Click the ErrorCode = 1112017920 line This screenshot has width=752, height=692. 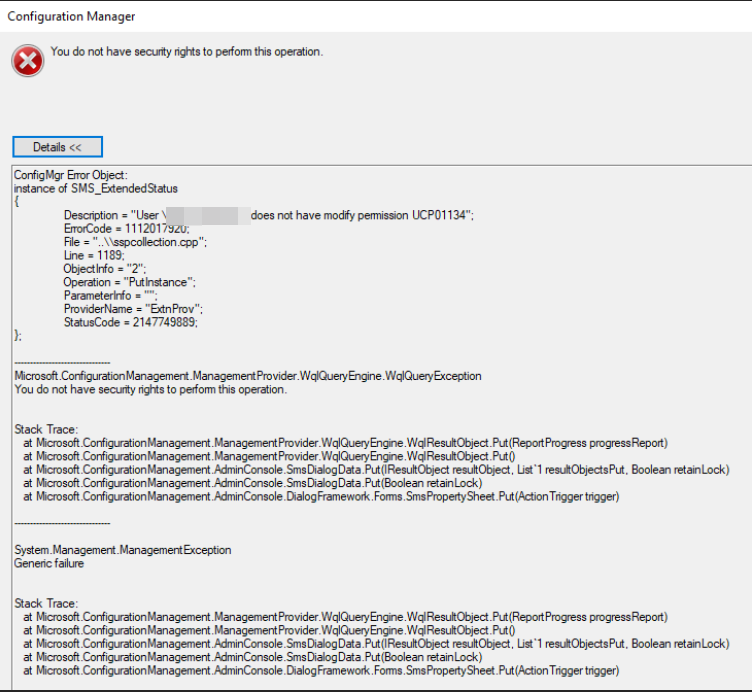coord(127,229)
